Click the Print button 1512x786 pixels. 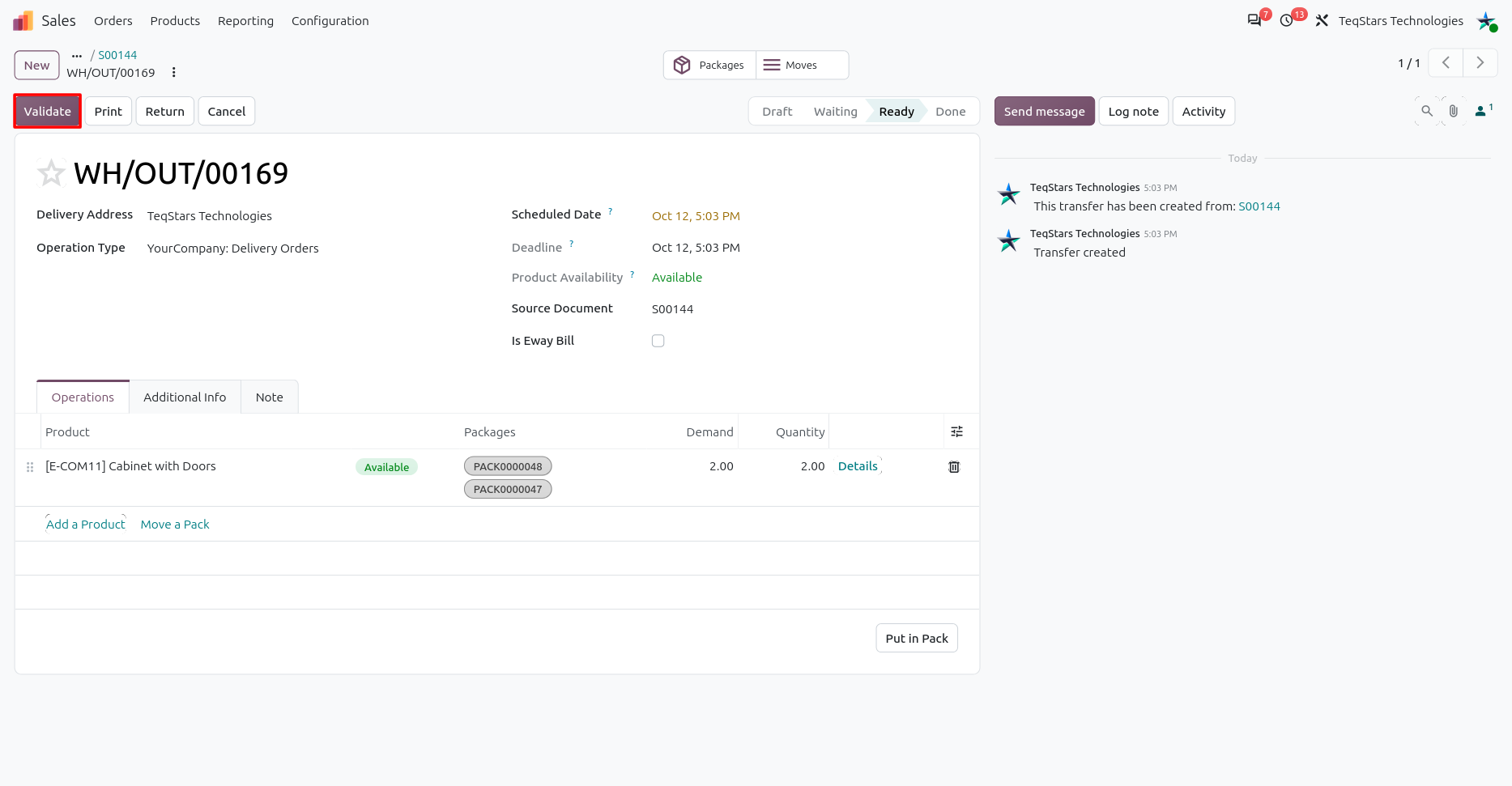pyautogui.click(x=109, y=111)
